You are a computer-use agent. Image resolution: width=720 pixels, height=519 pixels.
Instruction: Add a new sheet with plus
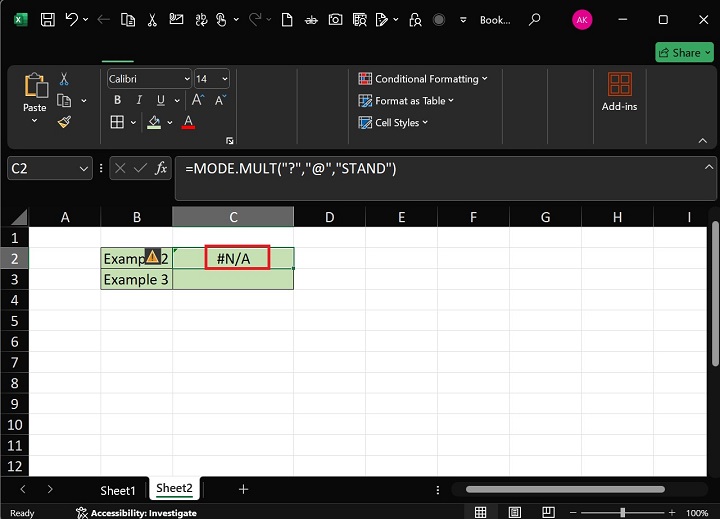(x=243, y=490)
